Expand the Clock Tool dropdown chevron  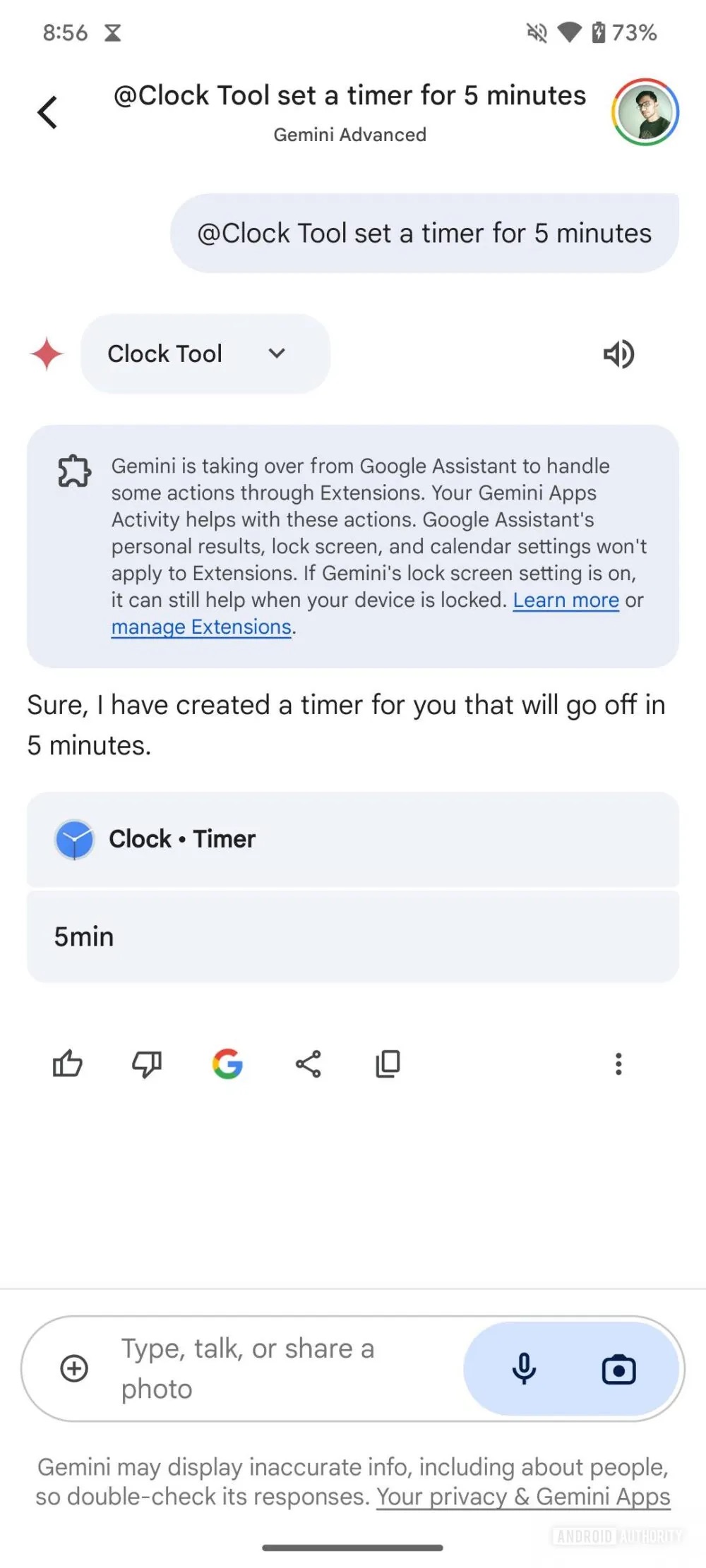[277, 354]
